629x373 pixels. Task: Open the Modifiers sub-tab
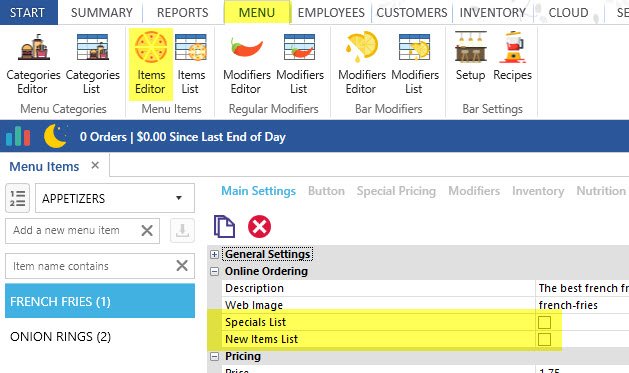[x=474, y=191]
